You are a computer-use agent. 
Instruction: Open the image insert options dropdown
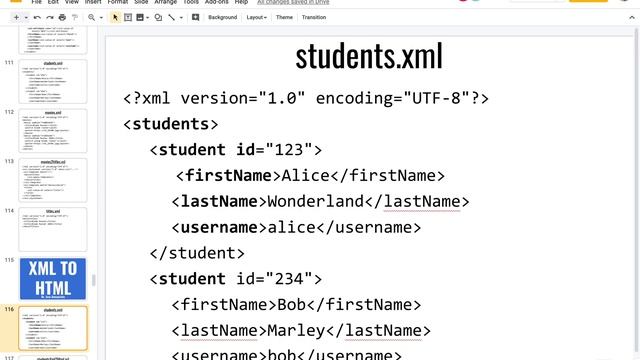click(x=147, y=18)
